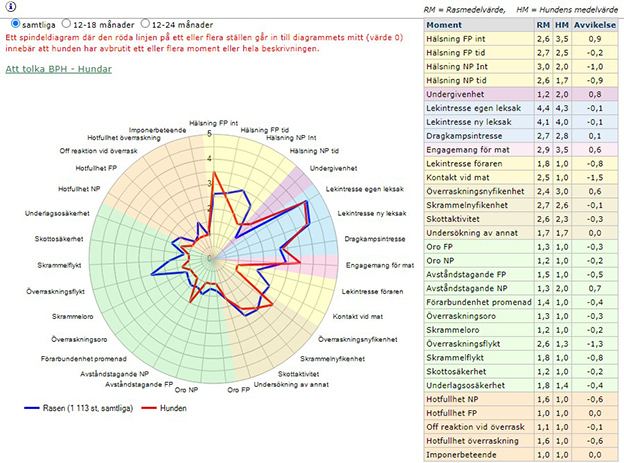Image resolution: width=624 pixels, height=463 pixels.
Task: Click the Engagemang för mat chart axis label
Action: [x=380, y=265]
